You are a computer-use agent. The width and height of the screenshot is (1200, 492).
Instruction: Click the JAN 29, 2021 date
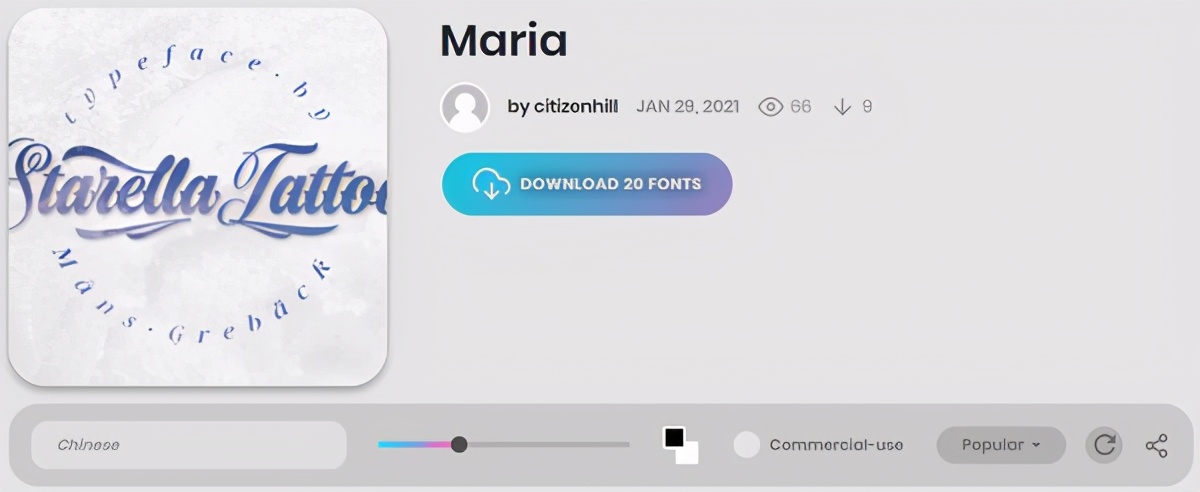pos(688,107)
